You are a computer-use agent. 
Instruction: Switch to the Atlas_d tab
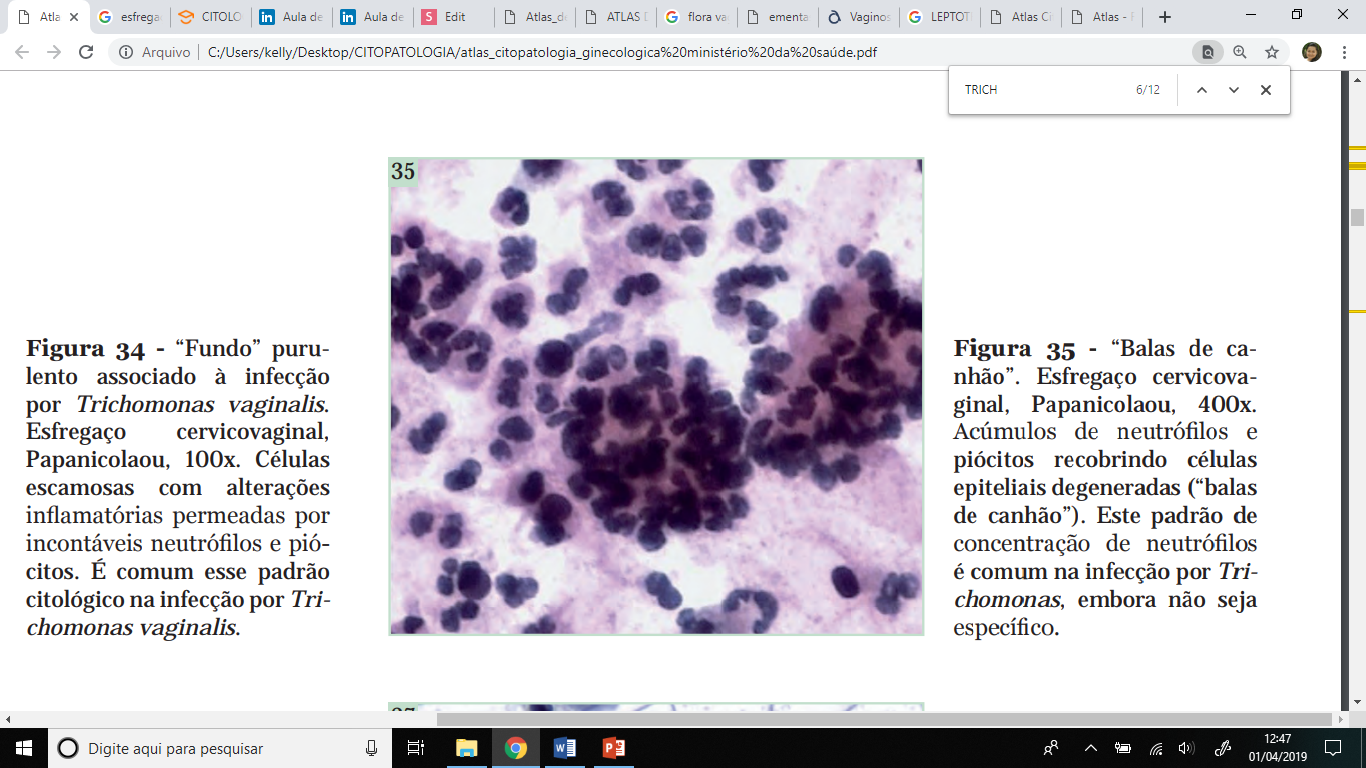pyautogui.click(x=536, y=17)
